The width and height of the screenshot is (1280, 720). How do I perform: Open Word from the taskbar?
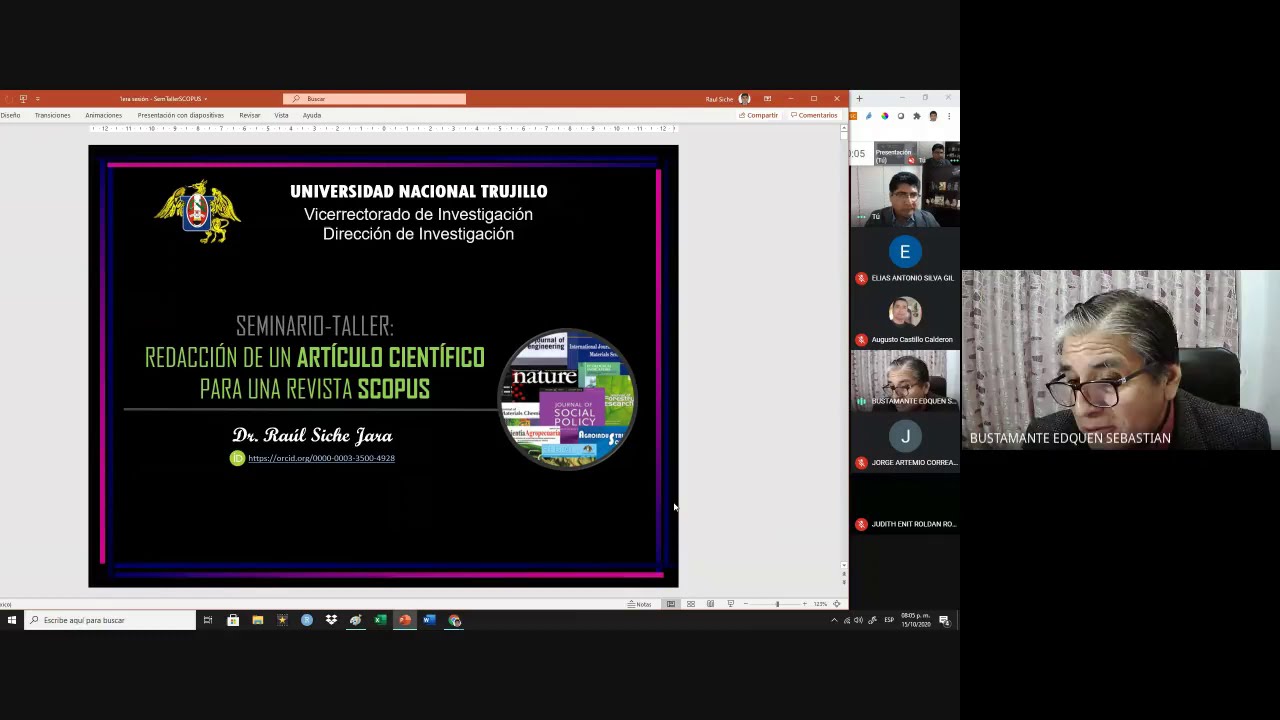[429, 620]
